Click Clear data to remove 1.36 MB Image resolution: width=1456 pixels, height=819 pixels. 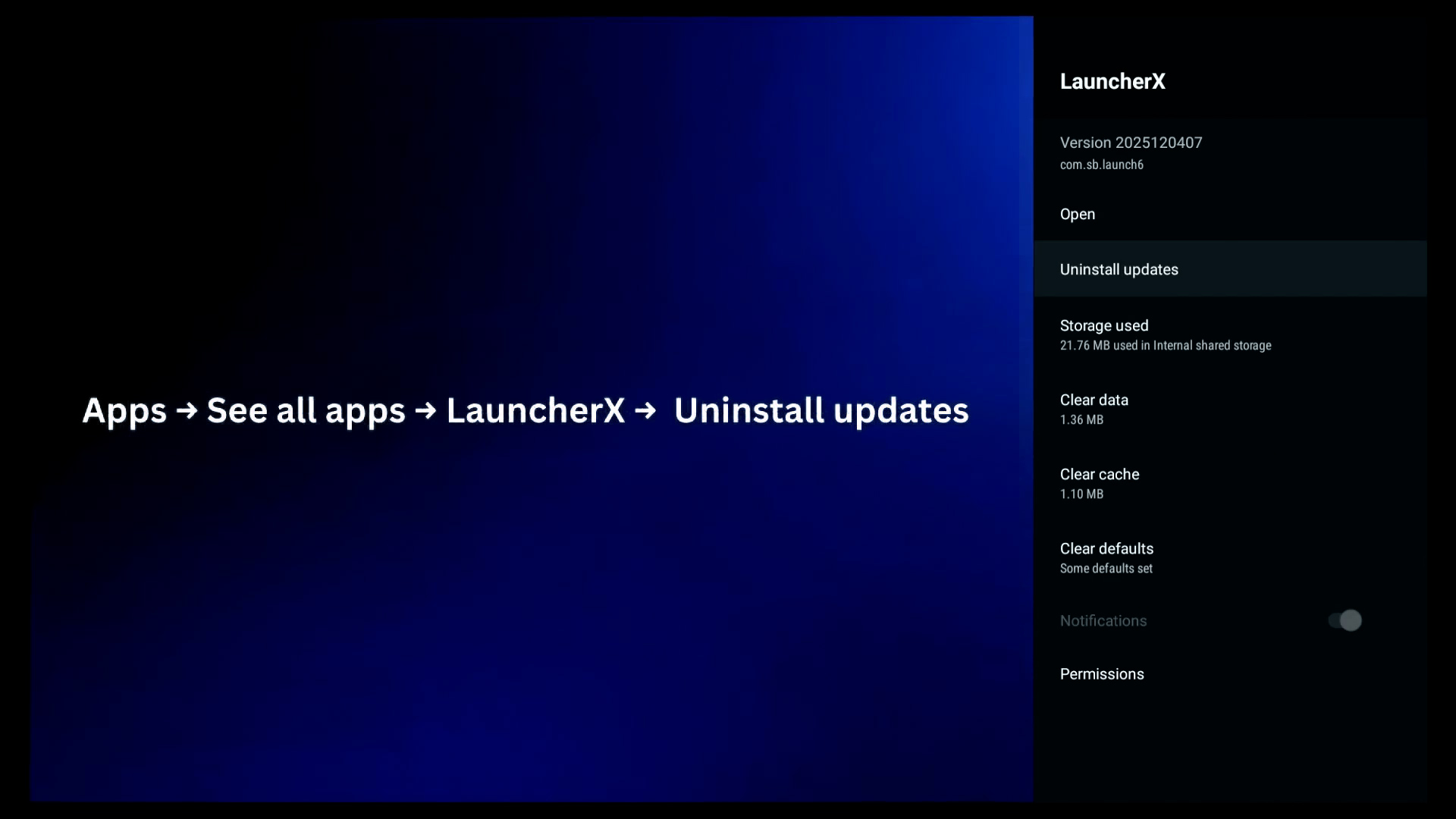click(1094, 408)
